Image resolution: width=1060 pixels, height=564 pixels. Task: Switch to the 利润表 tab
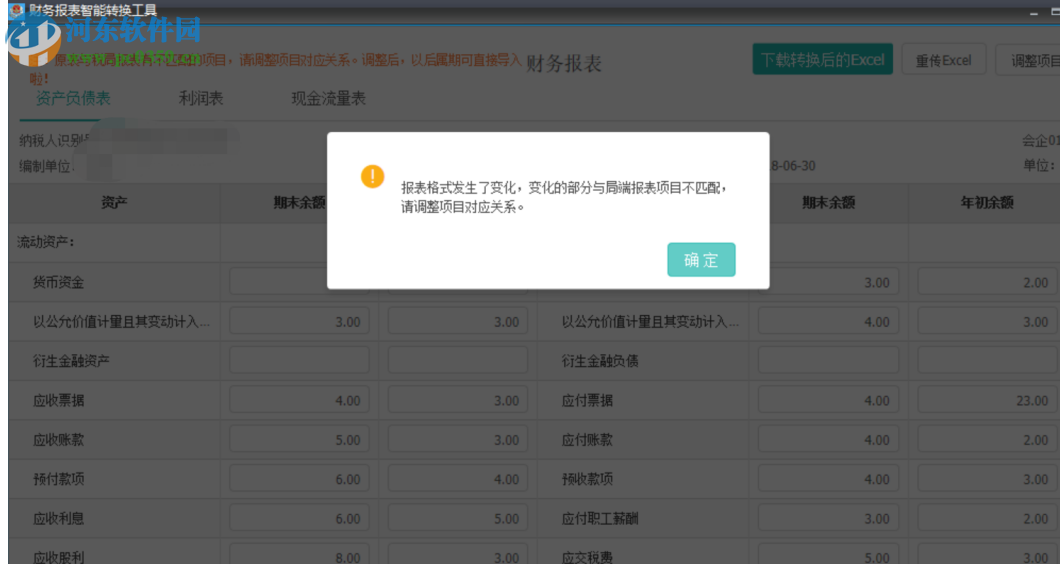201,98
